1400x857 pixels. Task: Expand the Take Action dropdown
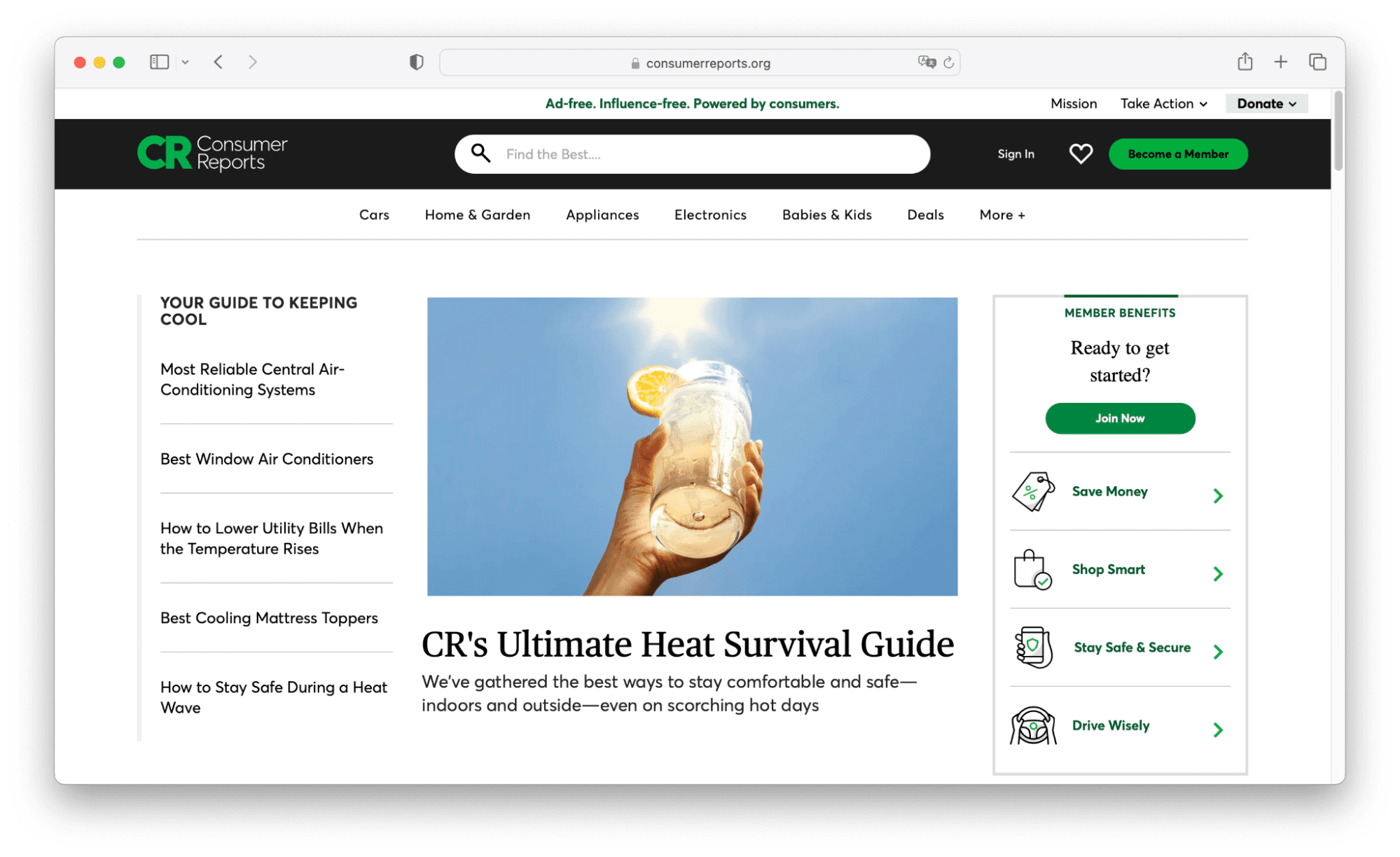(1163, 104)
